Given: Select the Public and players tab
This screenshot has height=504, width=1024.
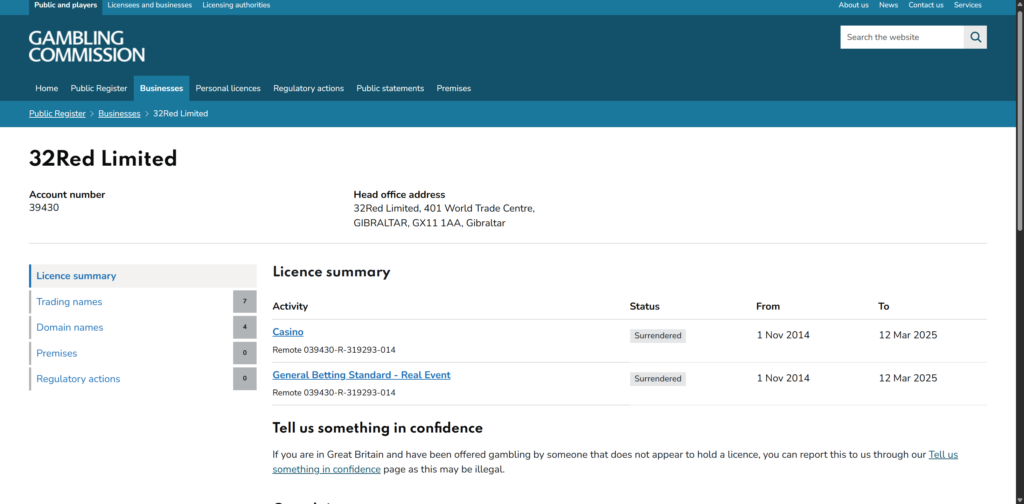Looking at the screenshot, I should pos(65,5).
